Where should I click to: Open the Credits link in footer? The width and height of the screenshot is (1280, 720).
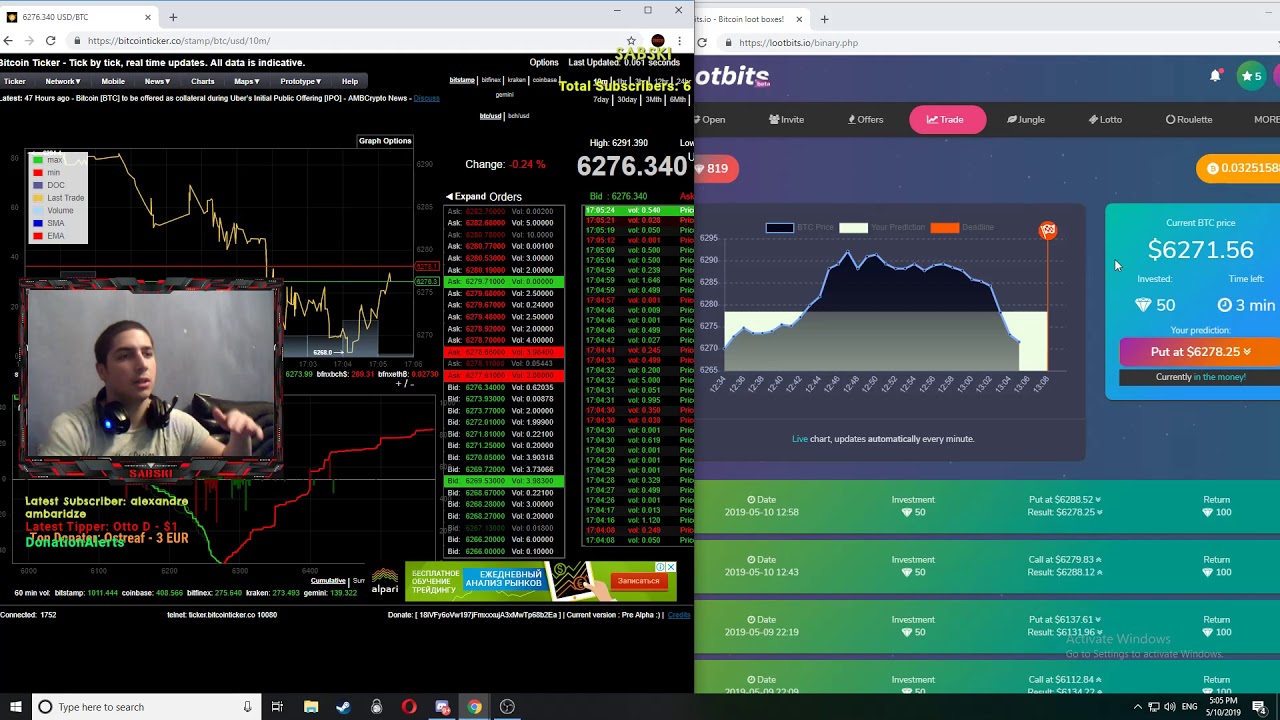point(679,615)
